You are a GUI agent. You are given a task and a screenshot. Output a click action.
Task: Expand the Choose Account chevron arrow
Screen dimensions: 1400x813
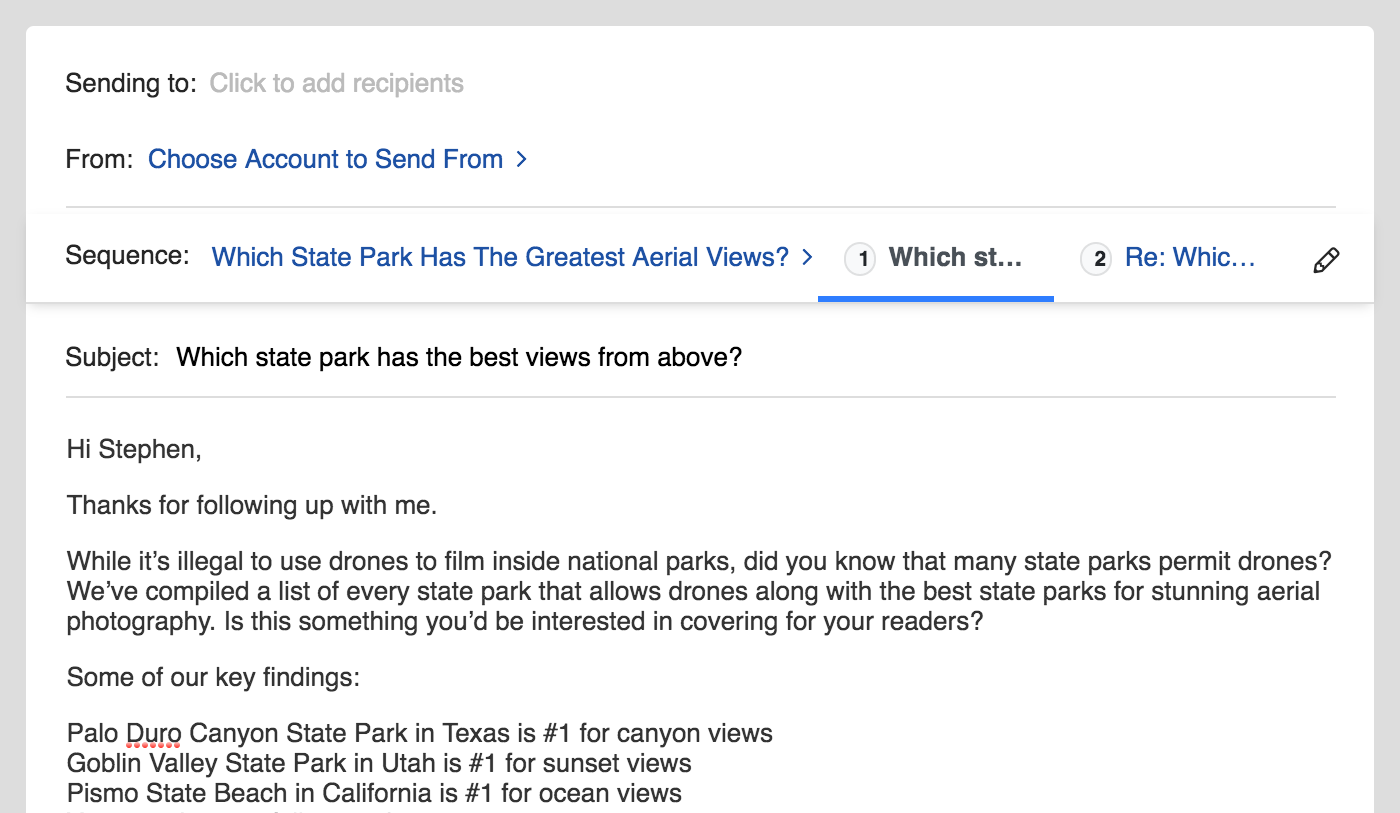[521, 159]
